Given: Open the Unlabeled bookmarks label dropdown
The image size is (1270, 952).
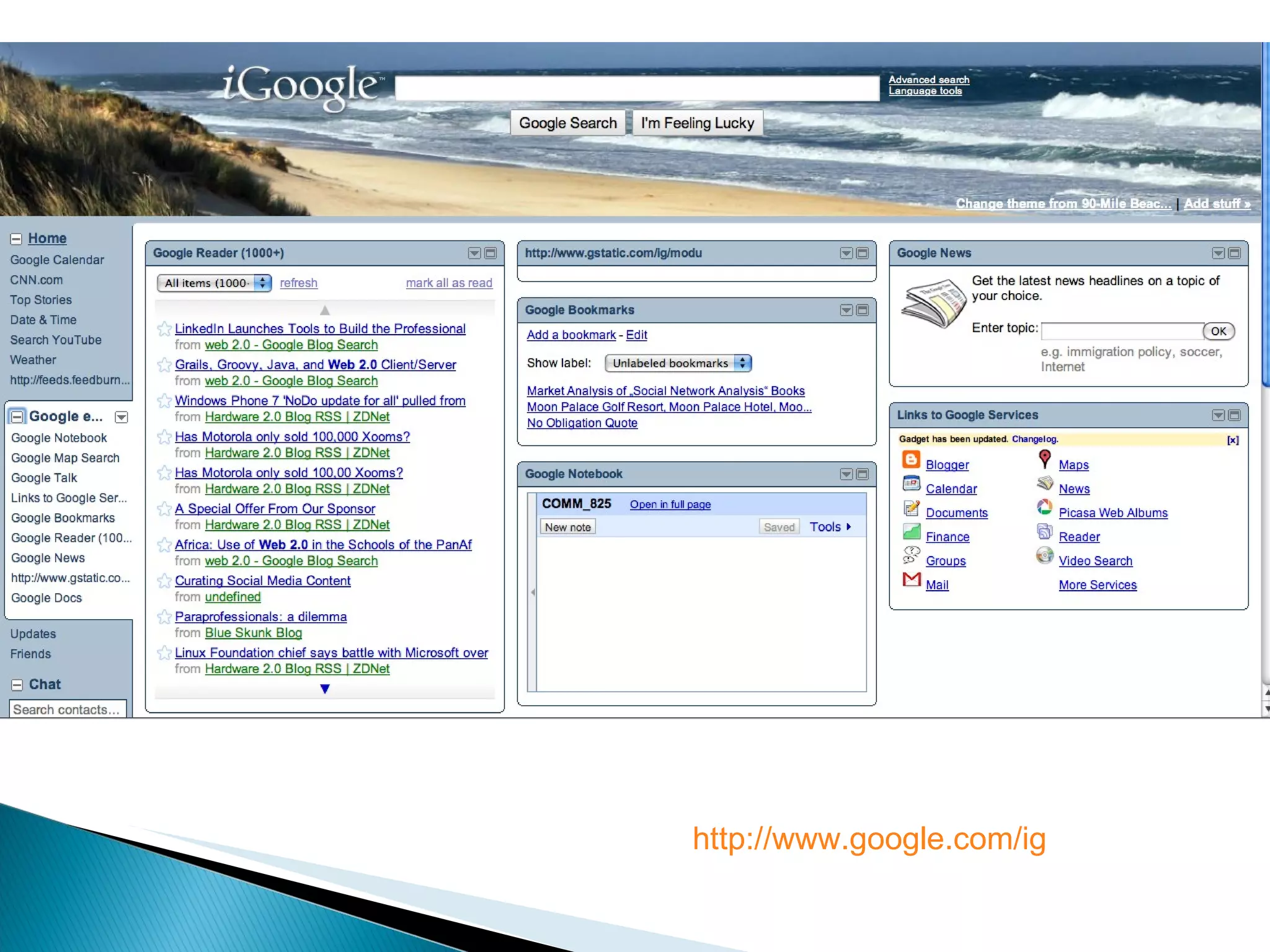Looking at the screenshot, I should (678, 363).
